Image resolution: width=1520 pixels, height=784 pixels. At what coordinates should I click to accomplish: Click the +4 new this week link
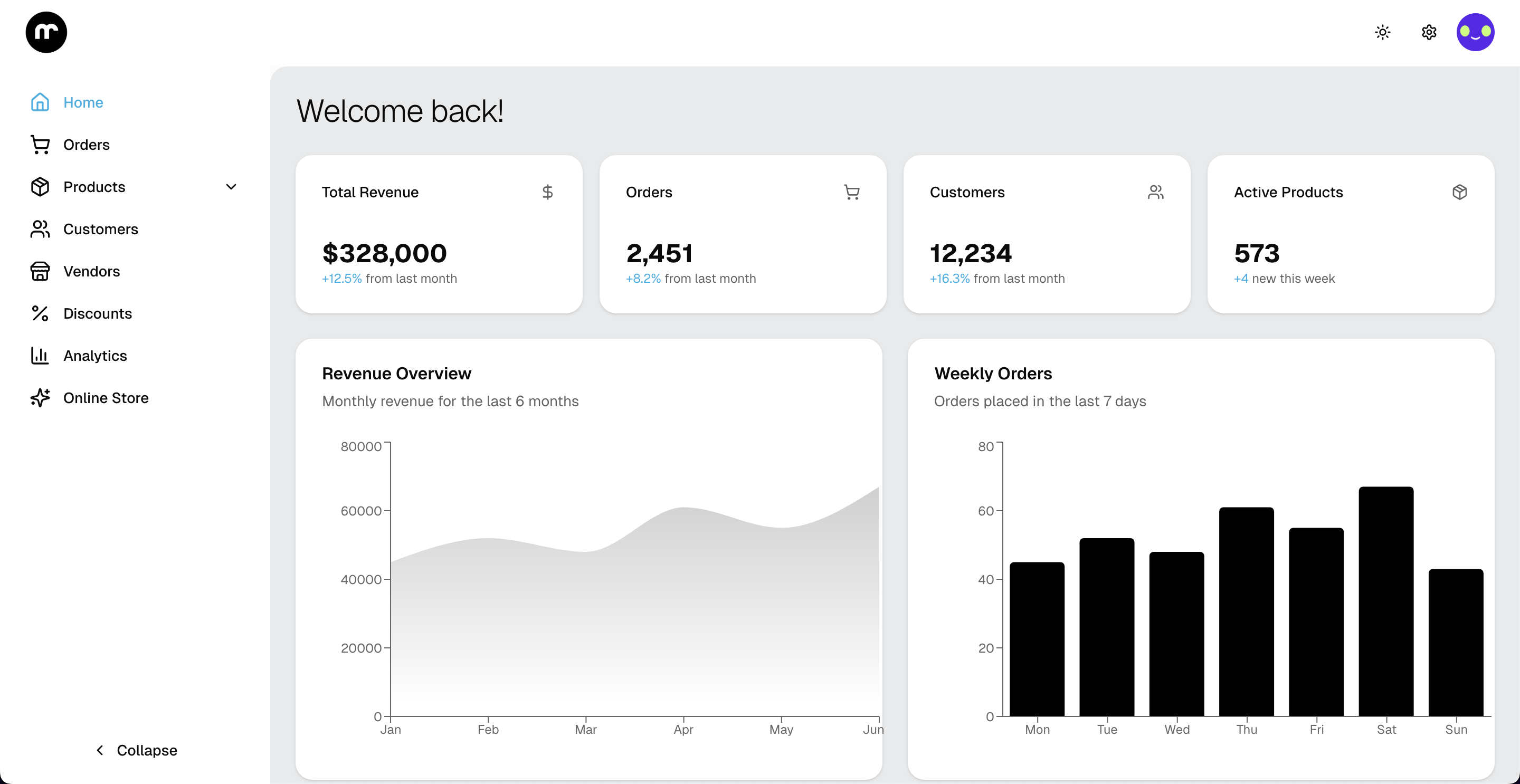(1241, 279)
